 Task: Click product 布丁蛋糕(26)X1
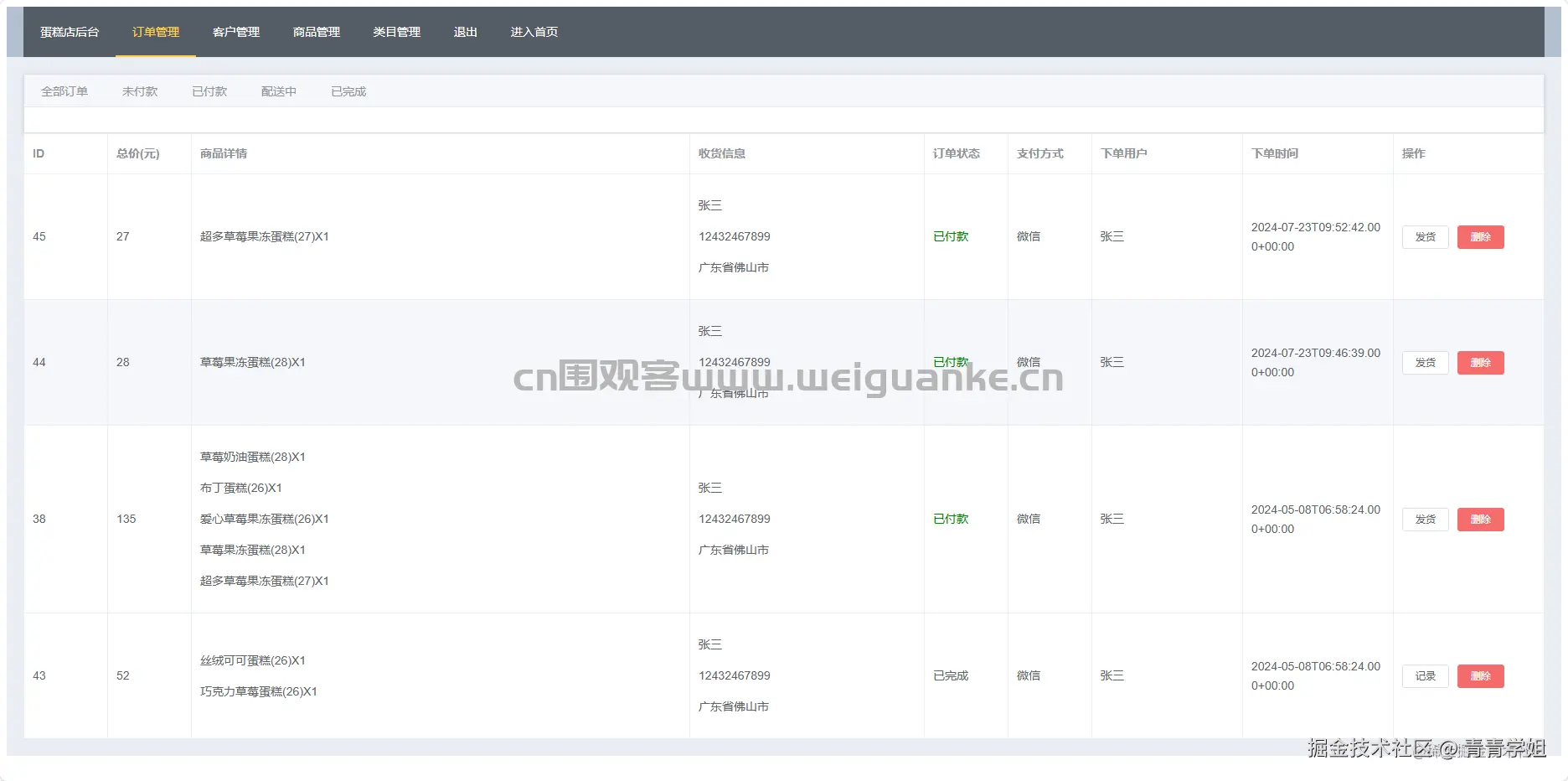pos(241,488)
